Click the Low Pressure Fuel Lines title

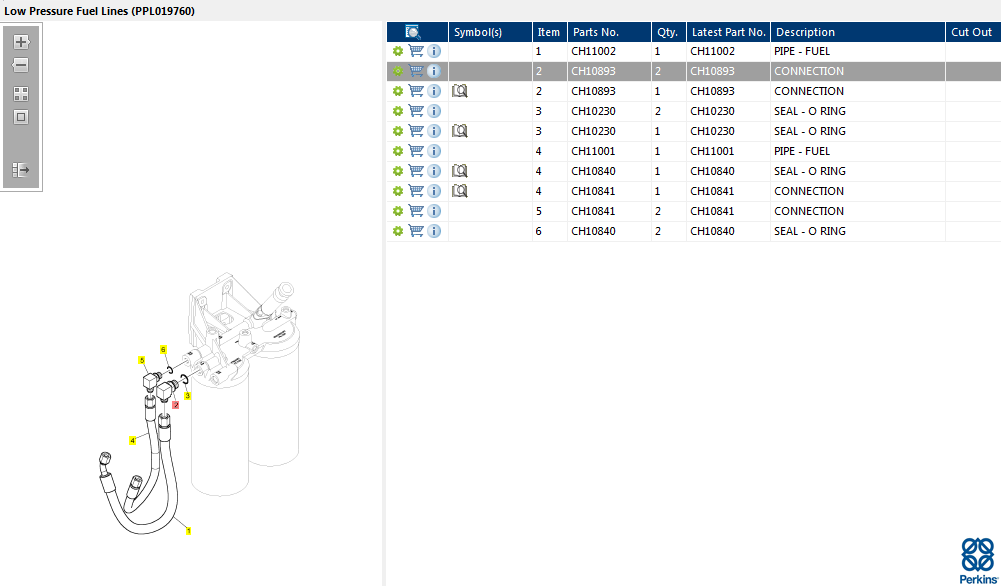pyautogui.click(x=100, y=11)
